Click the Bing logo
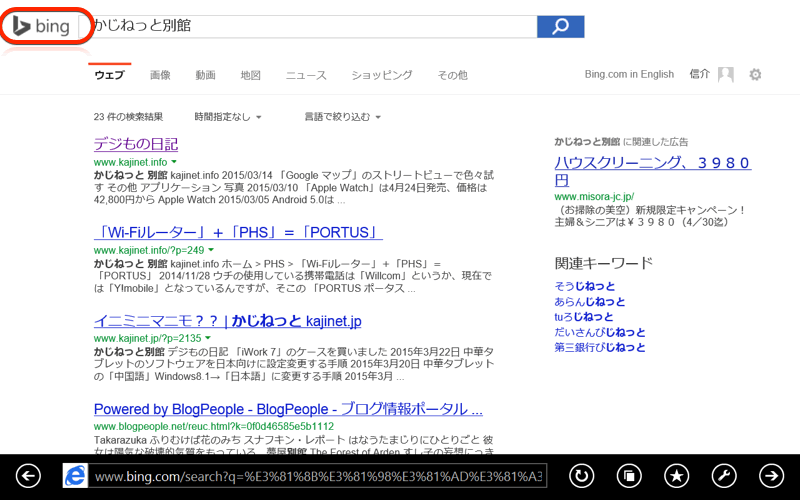The image size is (800, 500). 42,26
